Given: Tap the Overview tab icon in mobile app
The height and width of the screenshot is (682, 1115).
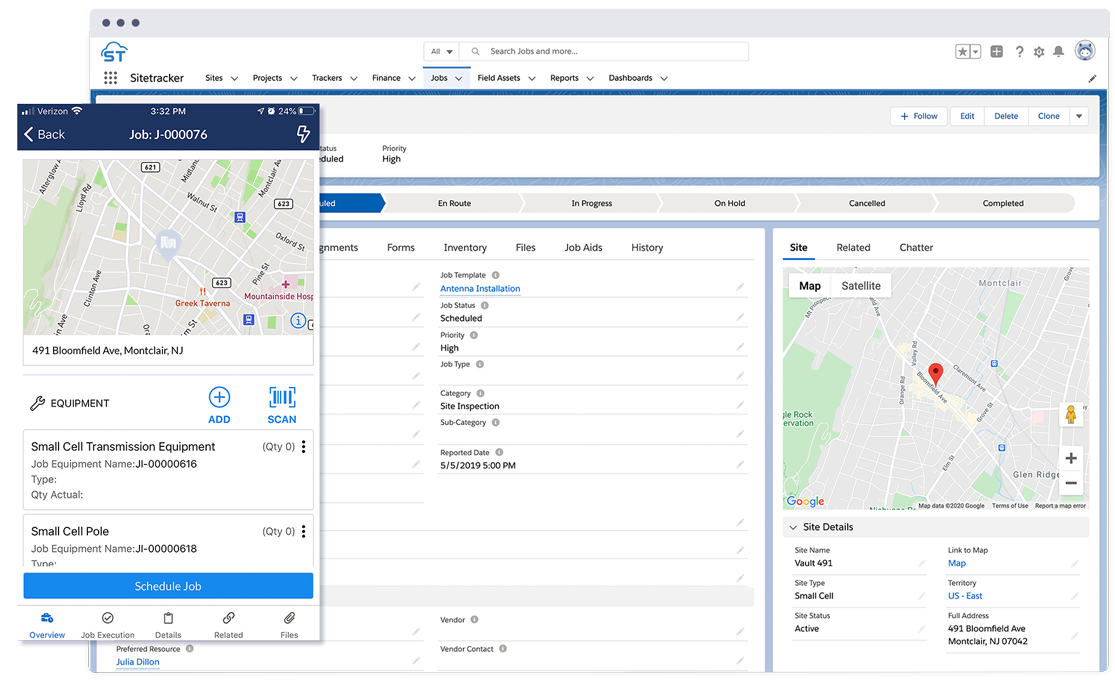Looking at the screenshot, I should tap(47, 618).
